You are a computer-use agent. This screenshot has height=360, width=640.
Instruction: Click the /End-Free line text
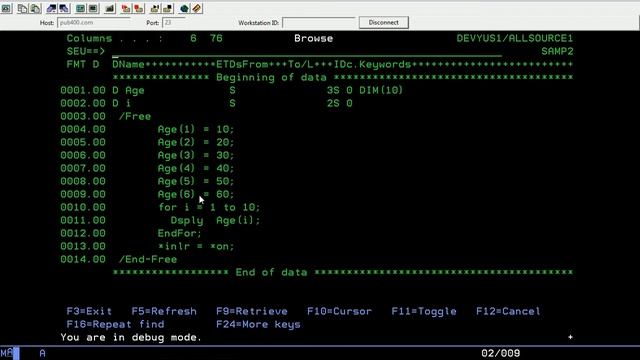click(148, 260)
